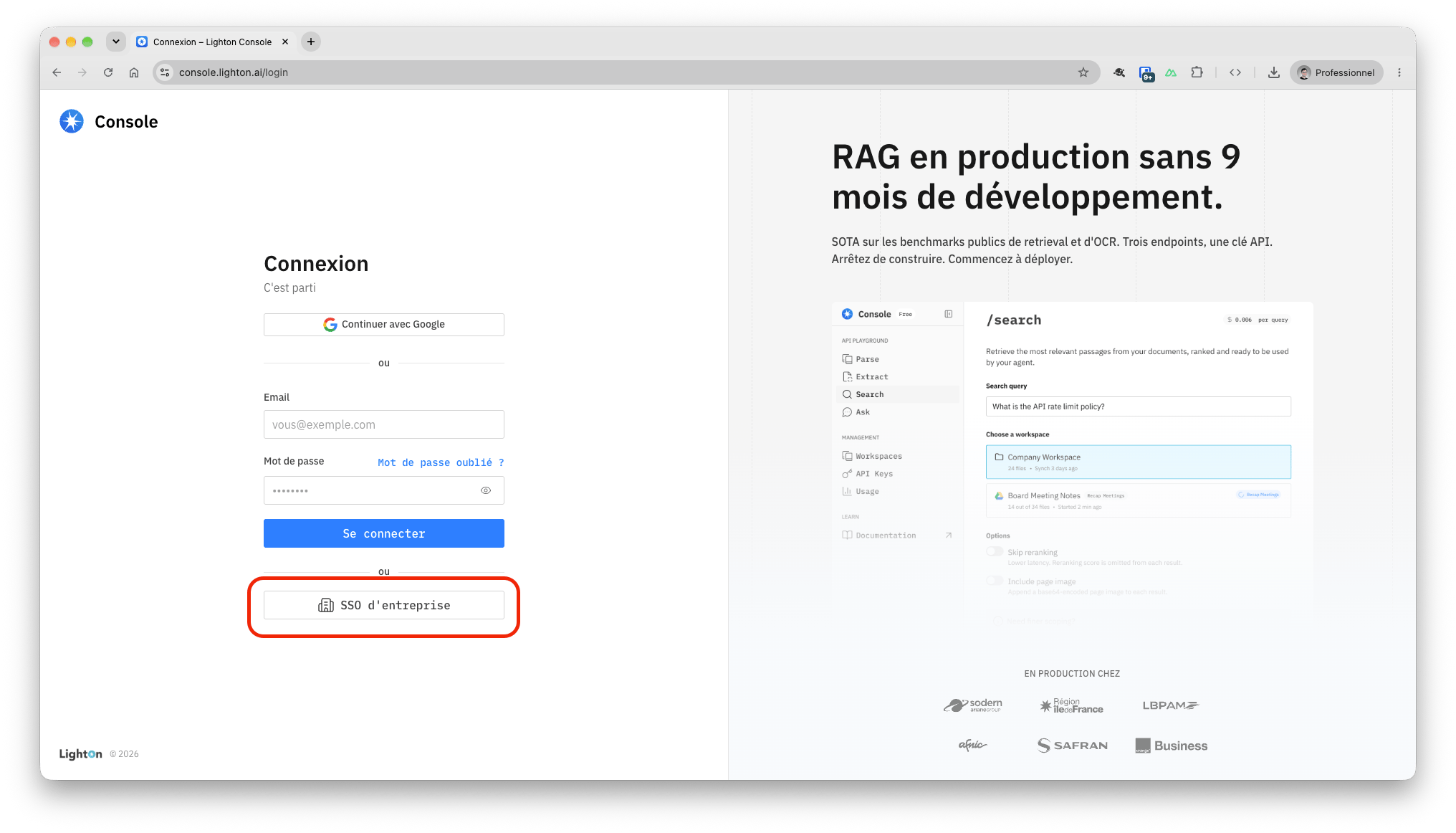
Task: Toggle Include page image switch in preview
Action: 995,581
